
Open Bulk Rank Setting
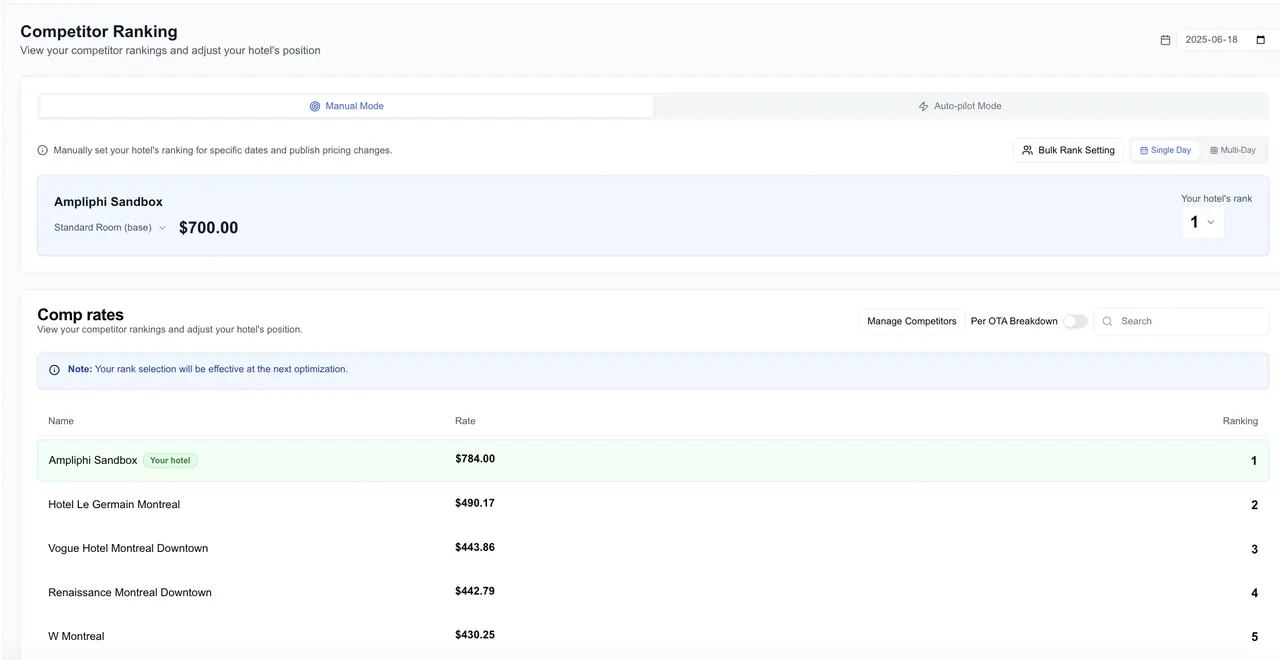coord(1068,150)
